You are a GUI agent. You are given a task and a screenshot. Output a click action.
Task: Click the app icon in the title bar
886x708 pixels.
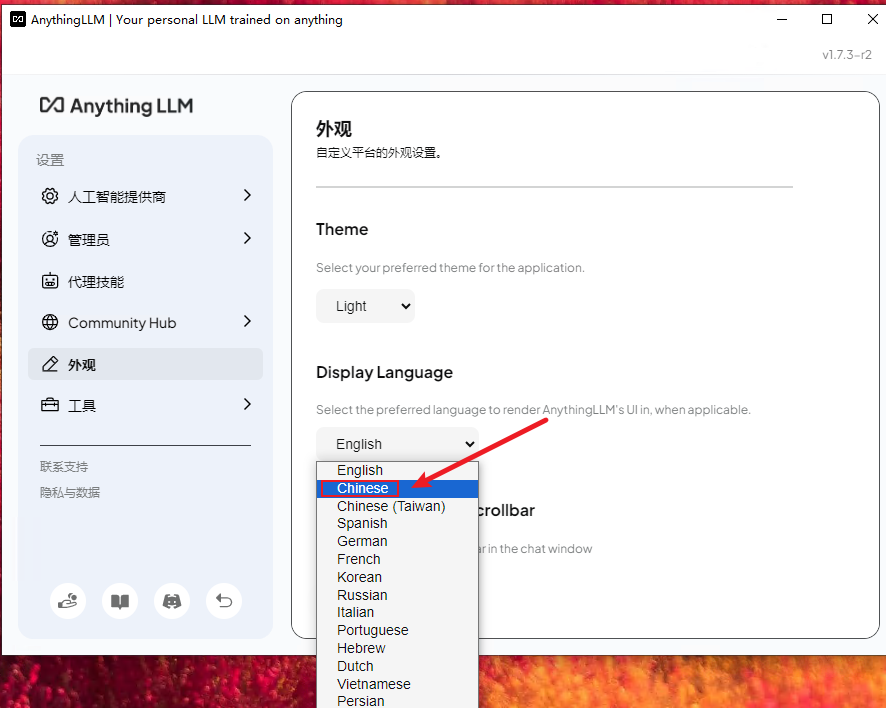click(x=18, y=19)
